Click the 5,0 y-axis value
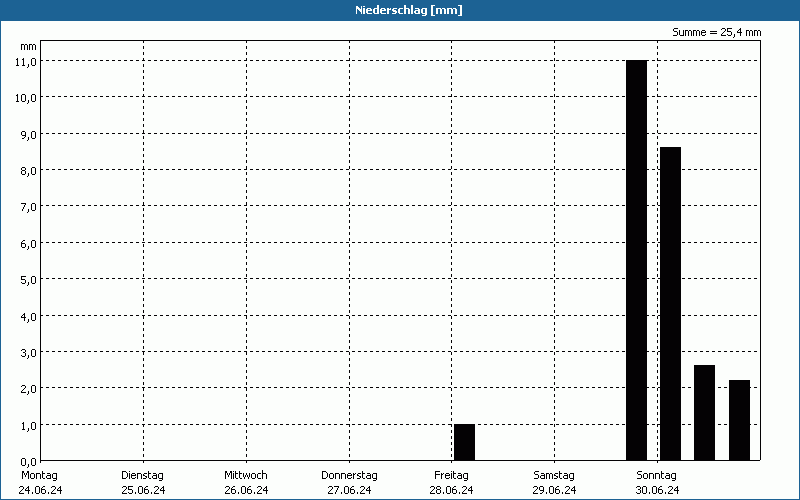 click(x=29, y=280)
